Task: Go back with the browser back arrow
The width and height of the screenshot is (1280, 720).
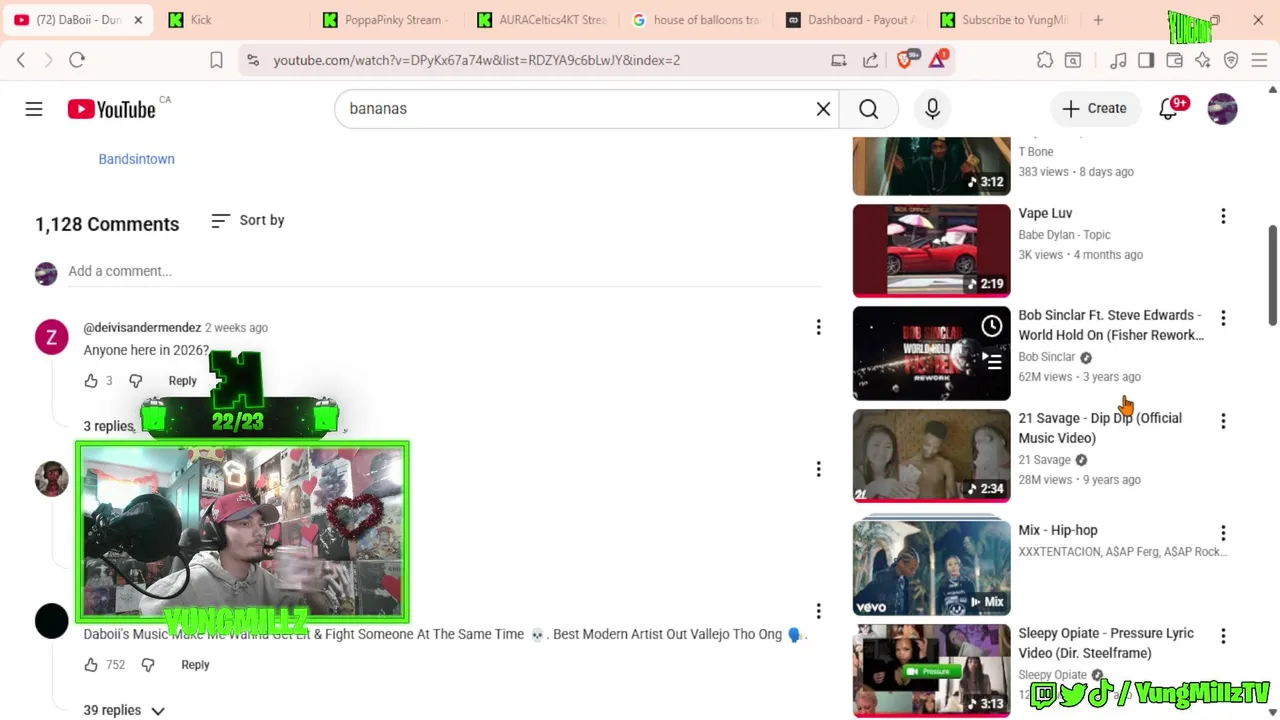Action: [21, 60]
